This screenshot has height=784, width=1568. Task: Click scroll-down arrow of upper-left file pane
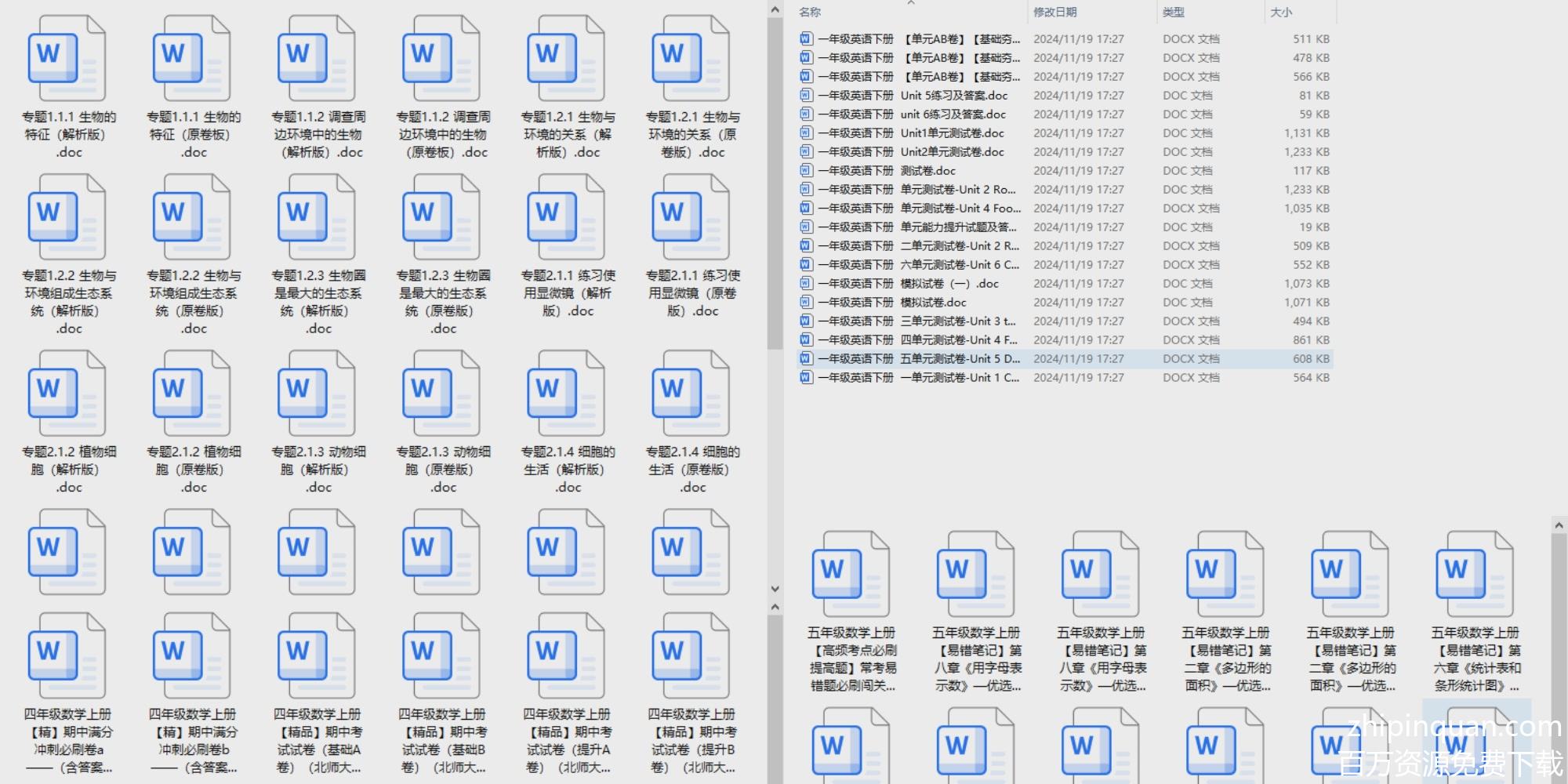775,589
